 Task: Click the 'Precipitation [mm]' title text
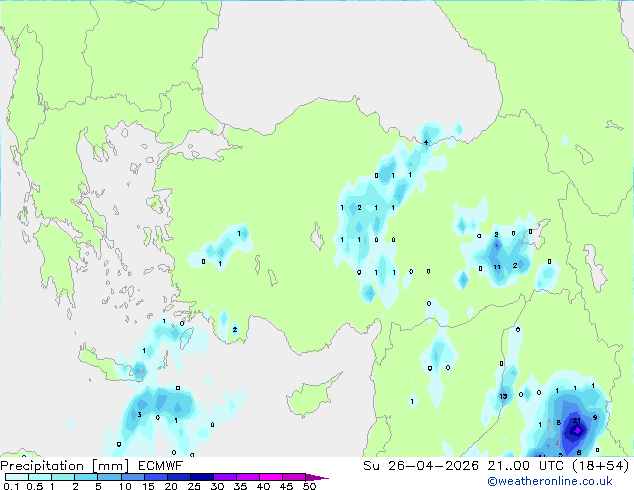click(x=65, y=466)
